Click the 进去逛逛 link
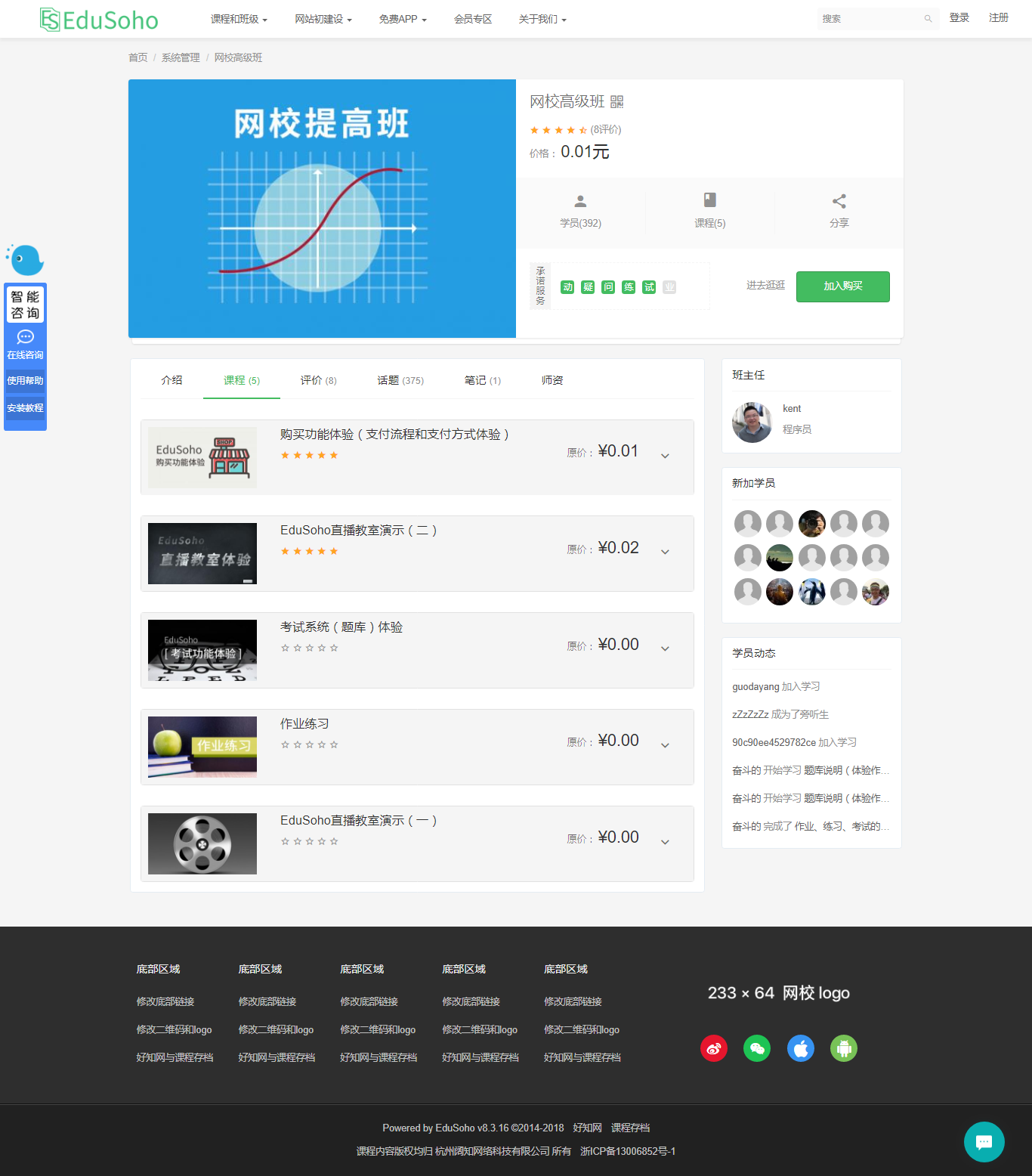 coord(765,285)
